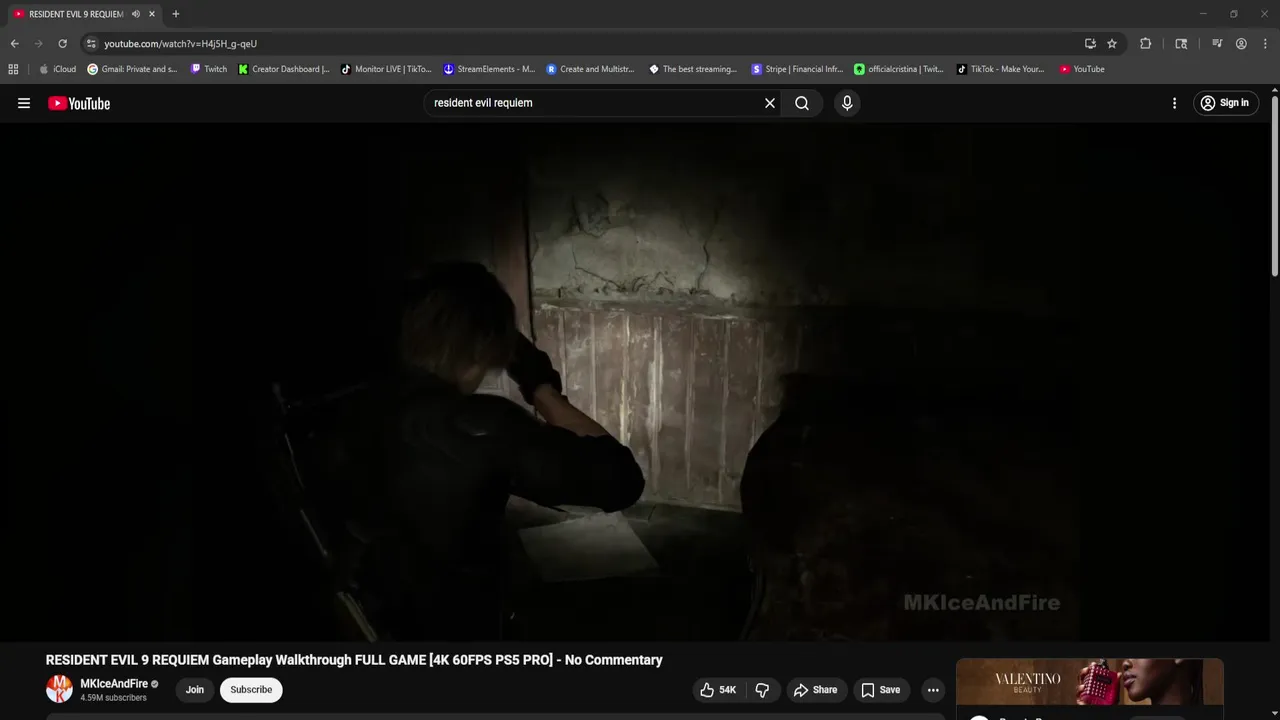Open Create and Multistream bookmark
1280x720 pixels.
[590, 69]
